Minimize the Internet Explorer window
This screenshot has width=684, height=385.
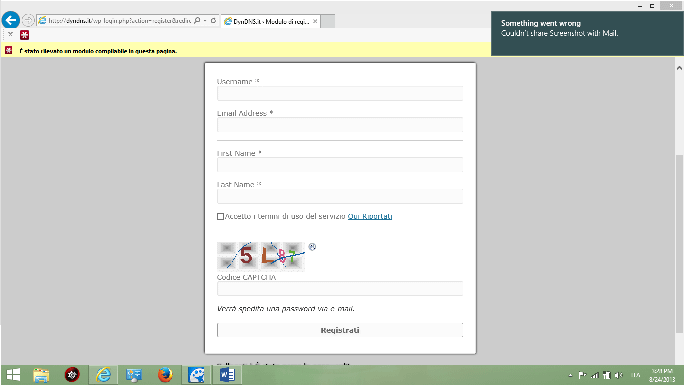pos(640,6)
